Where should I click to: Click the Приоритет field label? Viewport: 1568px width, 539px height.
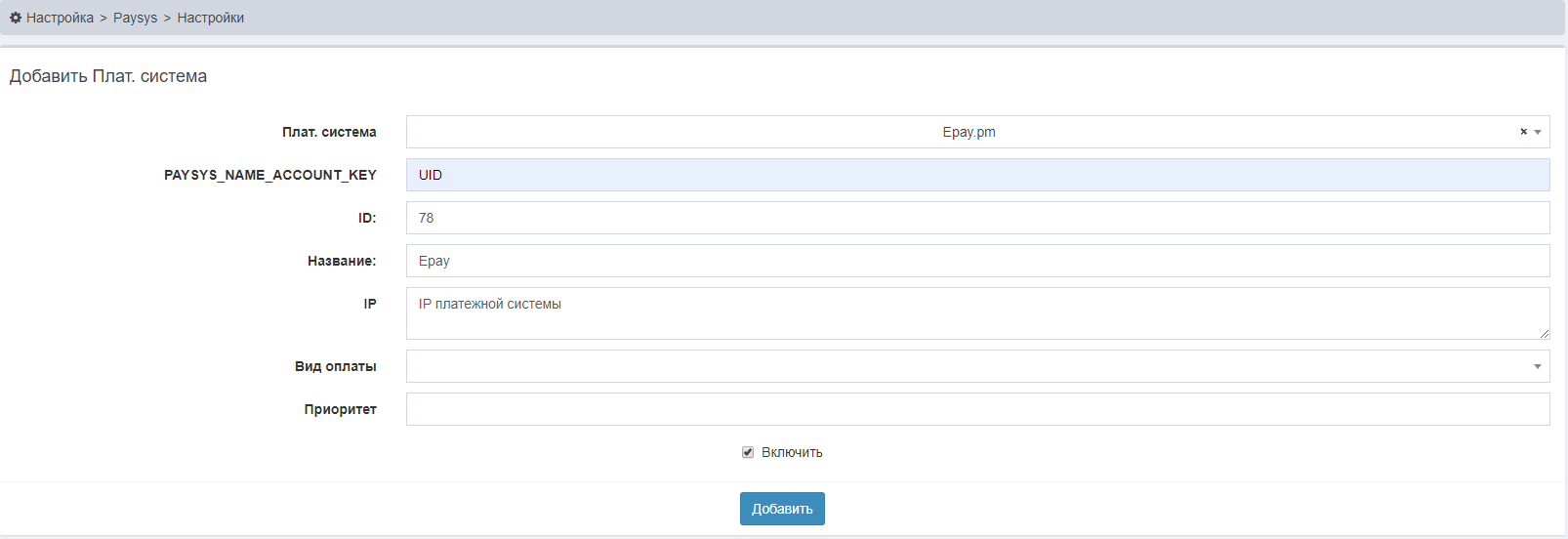click(x=340, y=409)
